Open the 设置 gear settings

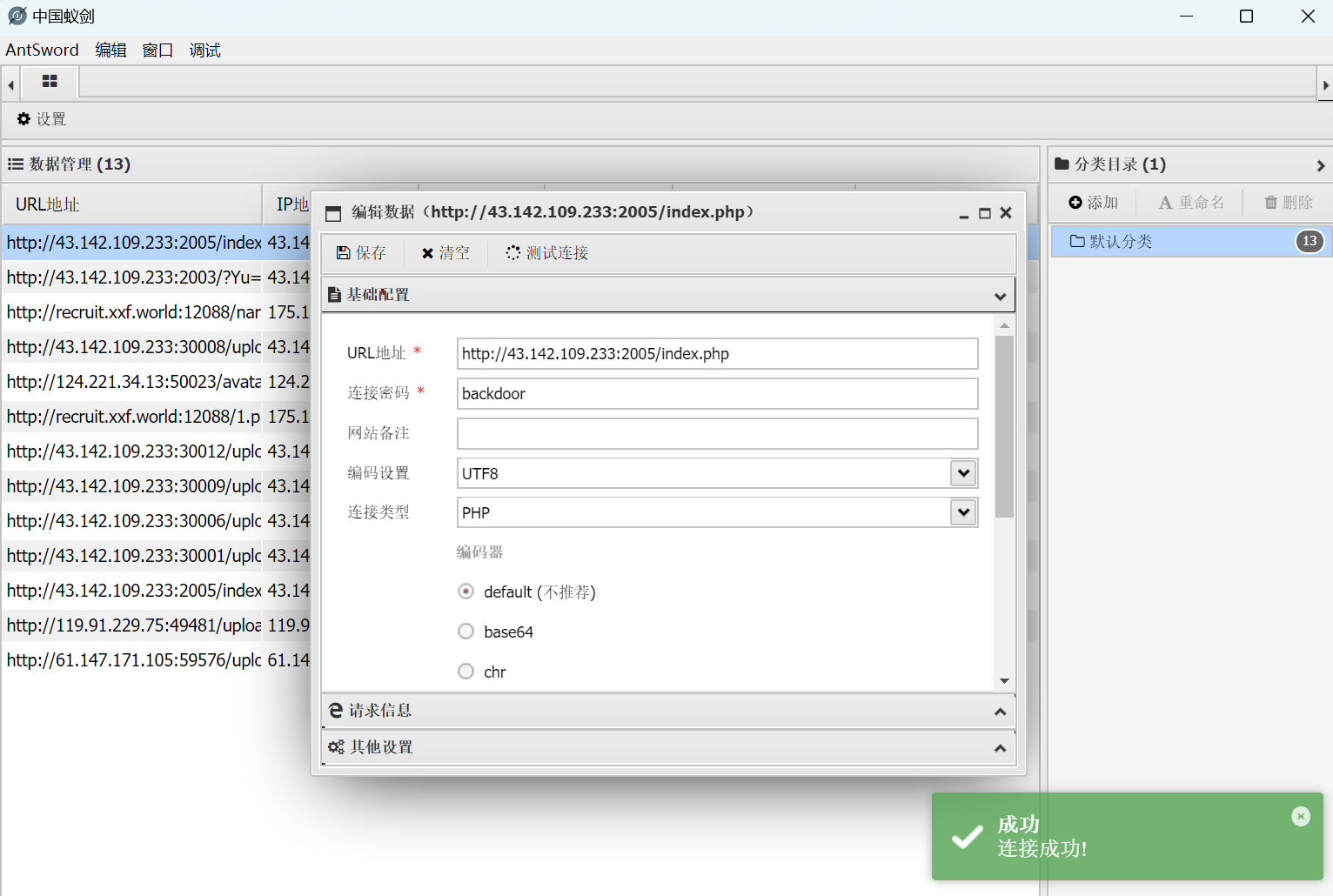(42, 119)
